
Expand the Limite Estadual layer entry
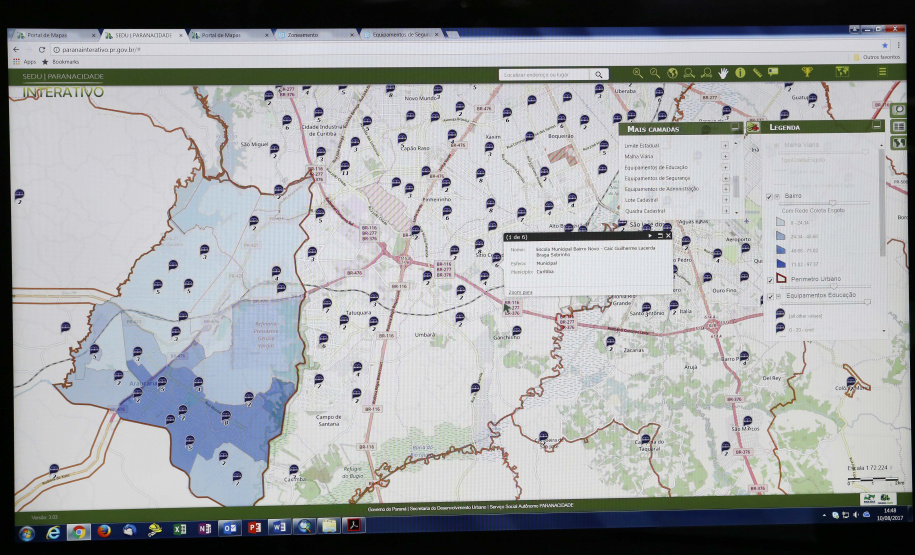725,145
